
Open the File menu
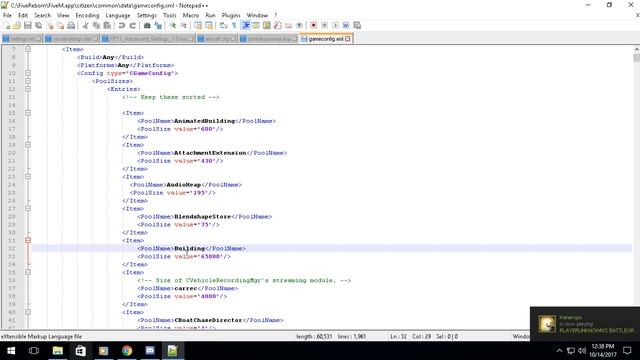[7, 15]
